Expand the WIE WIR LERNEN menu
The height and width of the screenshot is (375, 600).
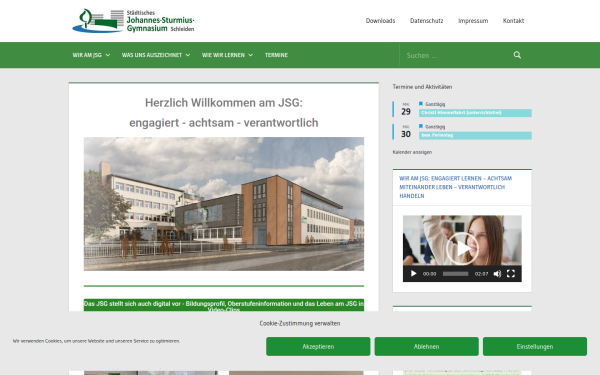pos(227,55)
